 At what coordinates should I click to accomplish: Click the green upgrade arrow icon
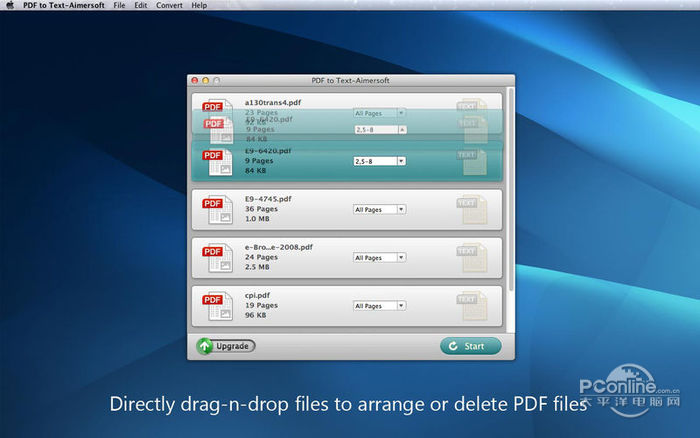205,346
